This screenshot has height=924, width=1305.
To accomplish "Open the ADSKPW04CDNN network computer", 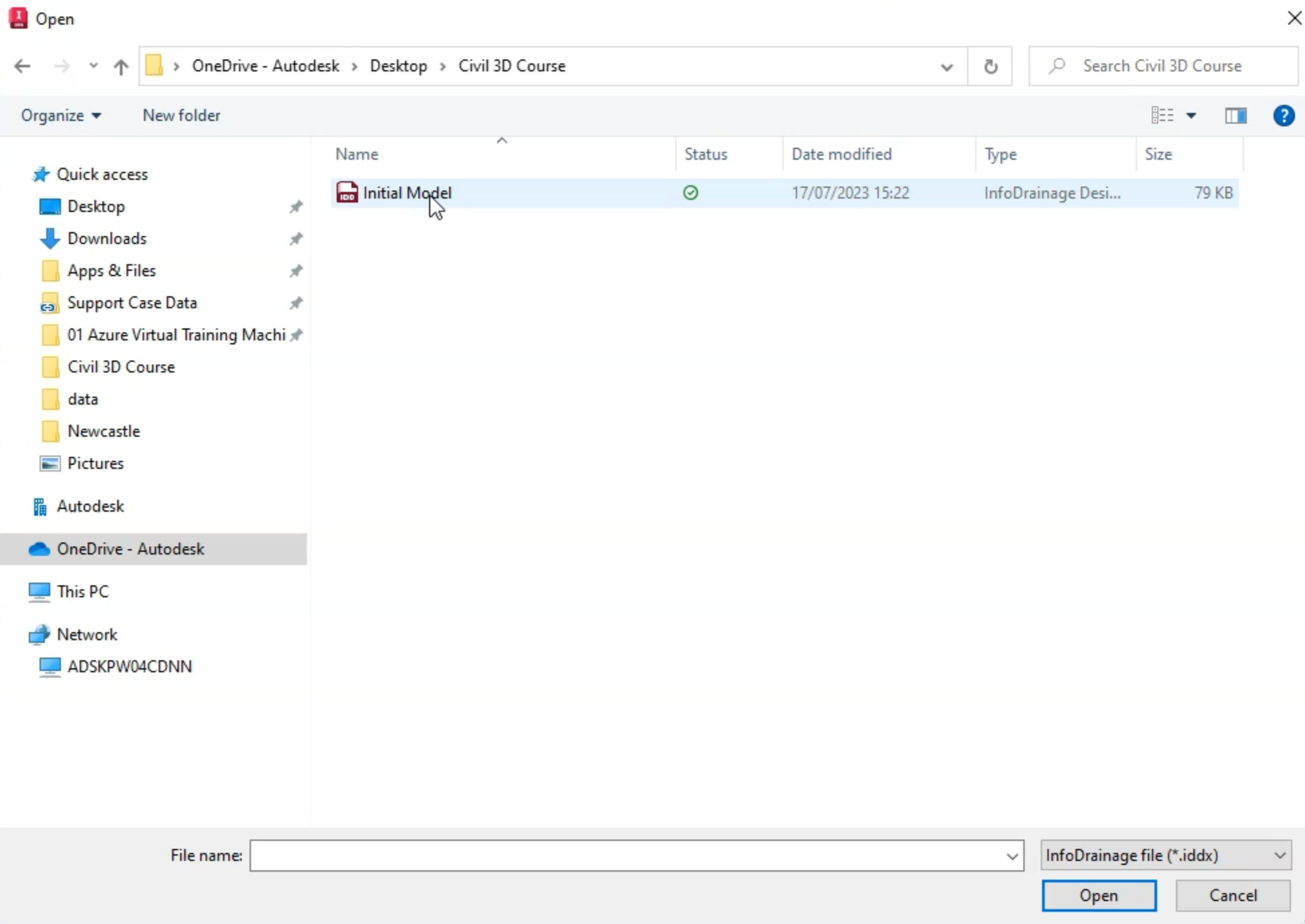I will tap(129, 666).
